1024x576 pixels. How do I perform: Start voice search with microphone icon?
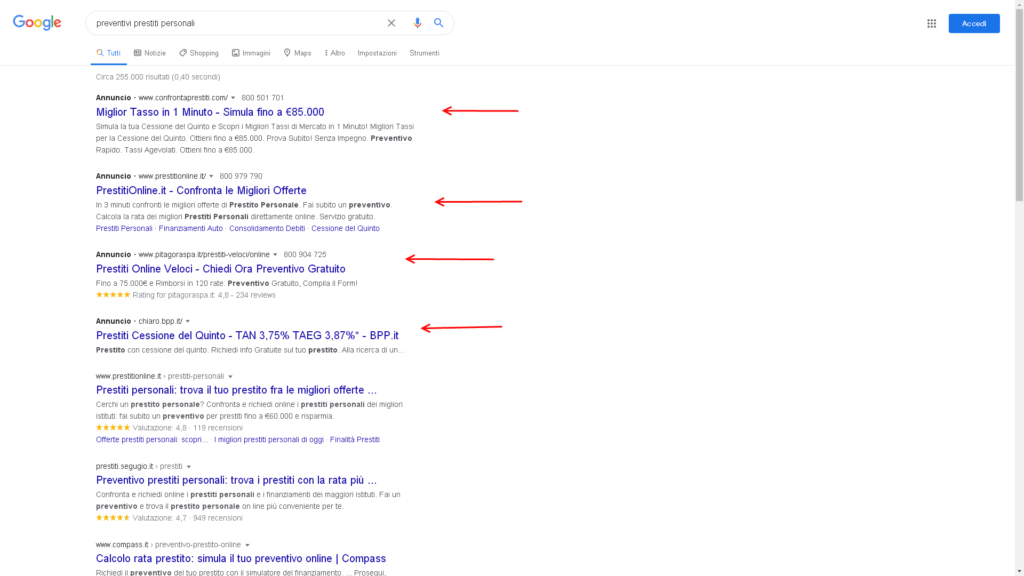coord(417,23)
